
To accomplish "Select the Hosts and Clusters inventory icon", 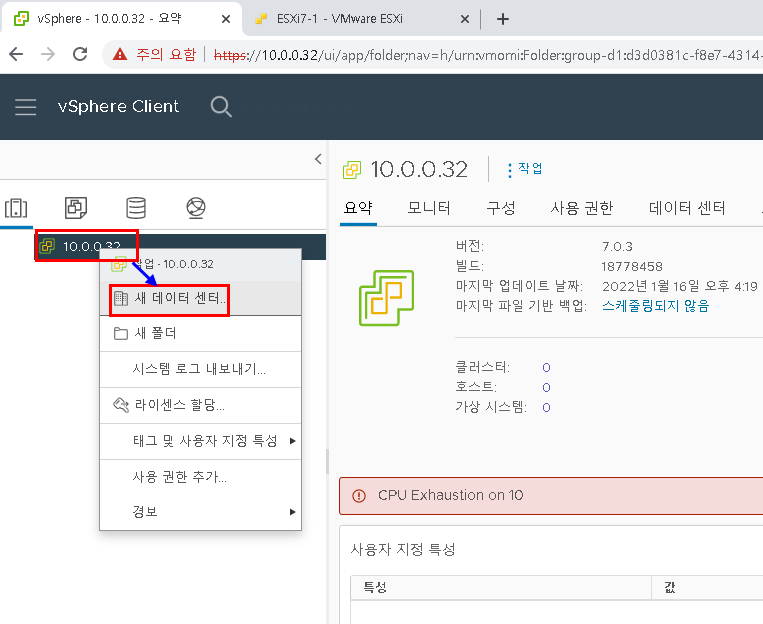I will (x=16, y=208).
